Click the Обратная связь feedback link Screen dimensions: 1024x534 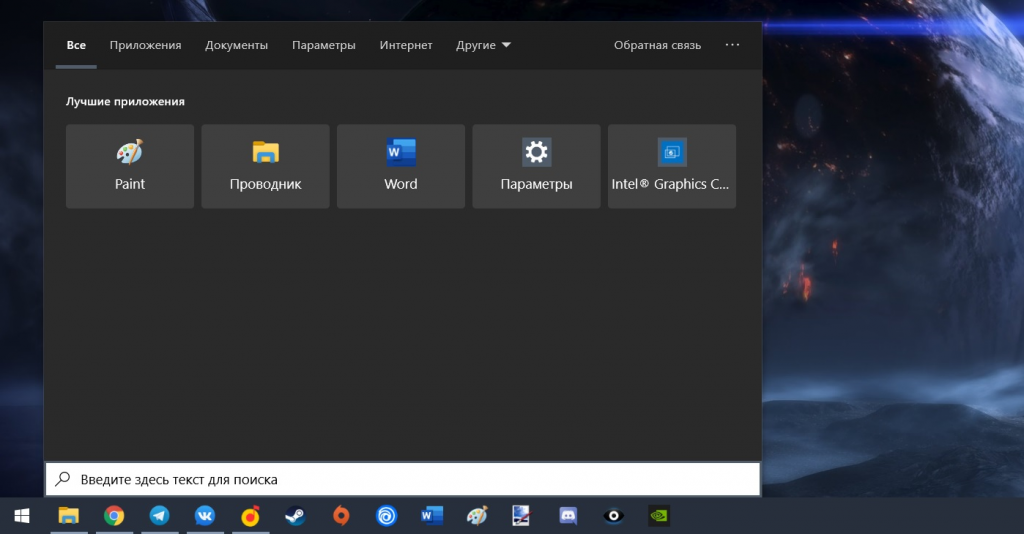pyautogui.click(x=657, y=45)
